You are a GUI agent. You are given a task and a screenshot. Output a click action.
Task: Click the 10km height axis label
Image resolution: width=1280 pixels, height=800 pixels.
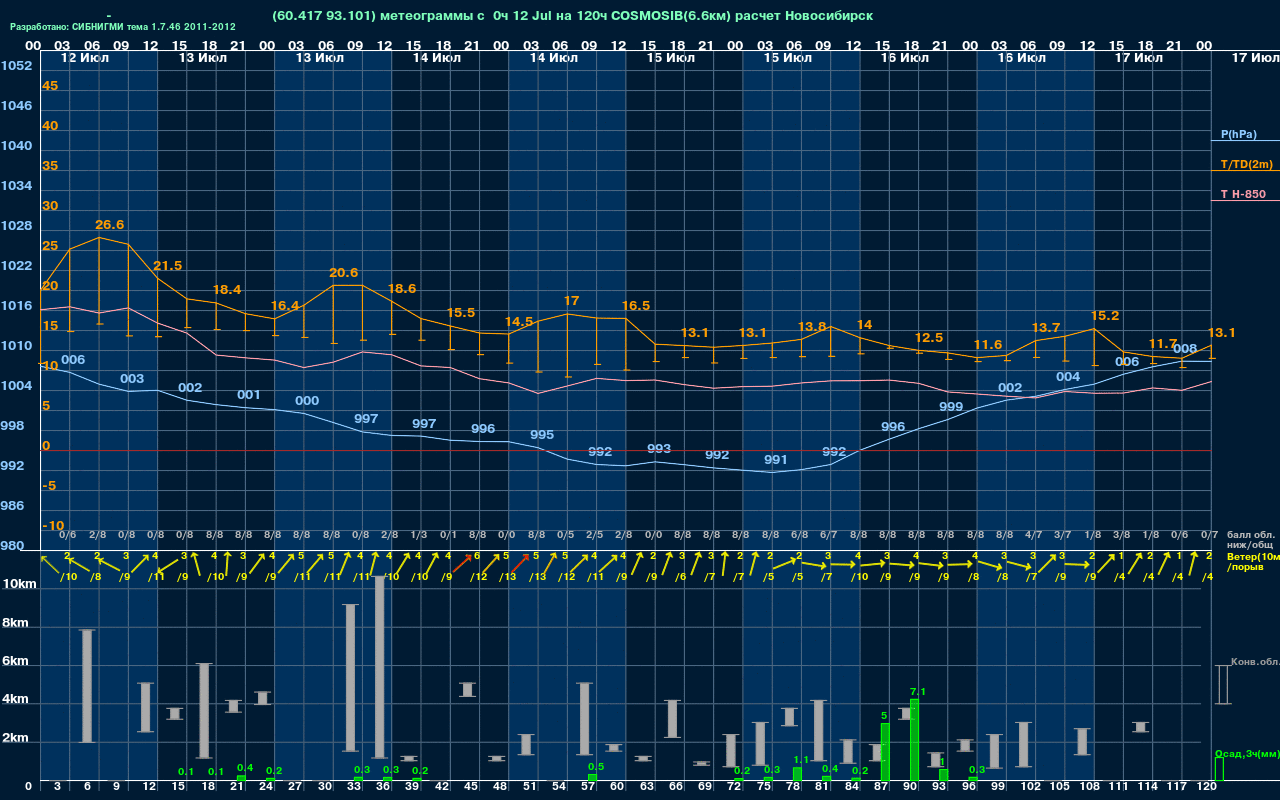pyautogui.click(x=21, y=584)
